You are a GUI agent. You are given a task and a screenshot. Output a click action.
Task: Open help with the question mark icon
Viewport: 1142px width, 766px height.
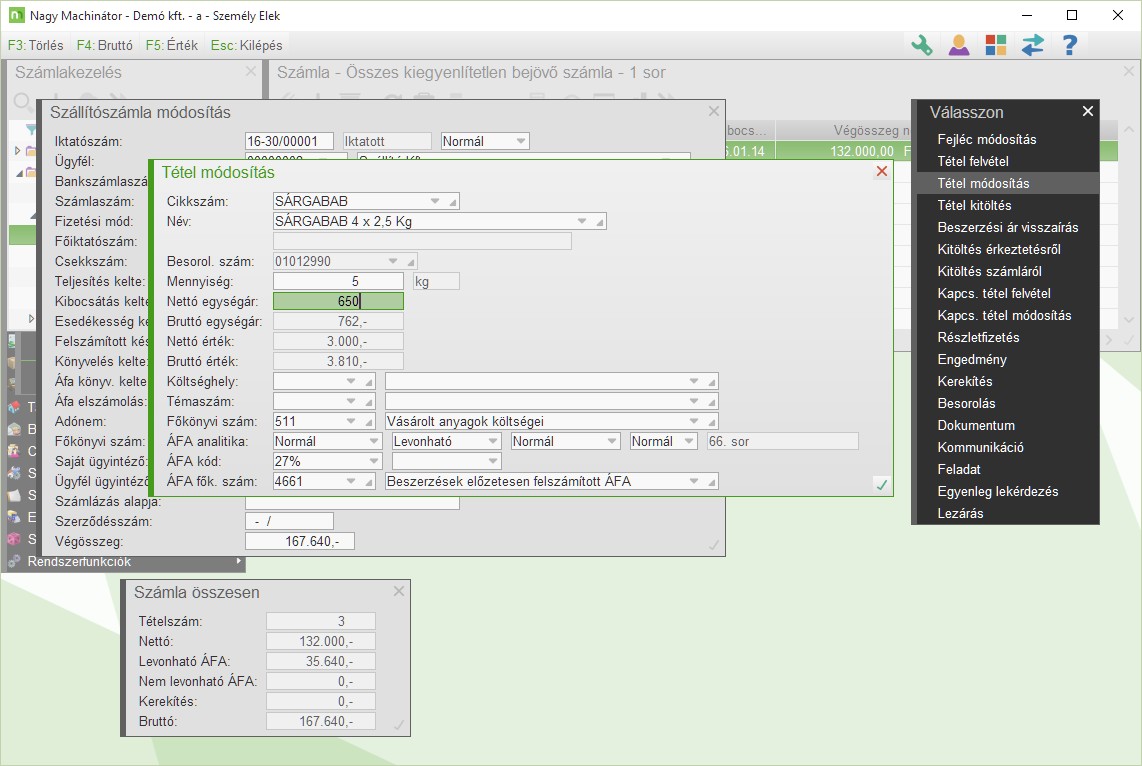[x=1069, y=45]
